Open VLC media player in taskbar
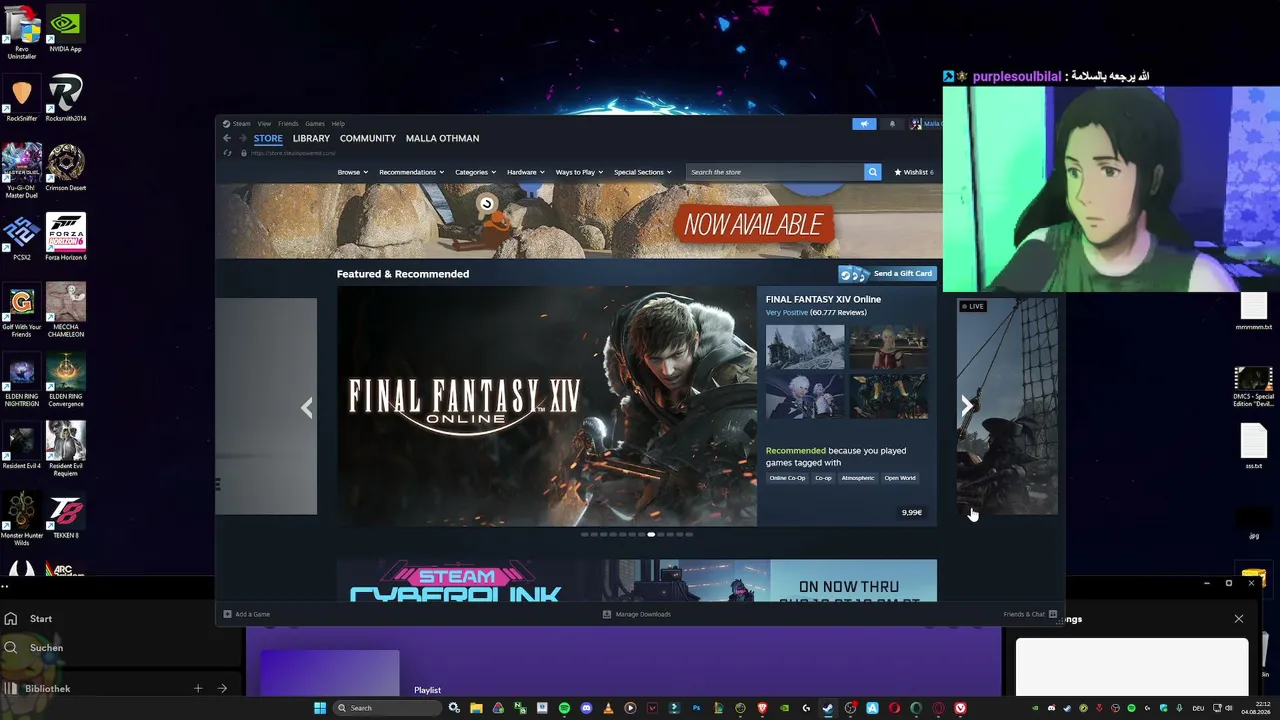This screenshot has width=1280, height=720. (608, 708)
